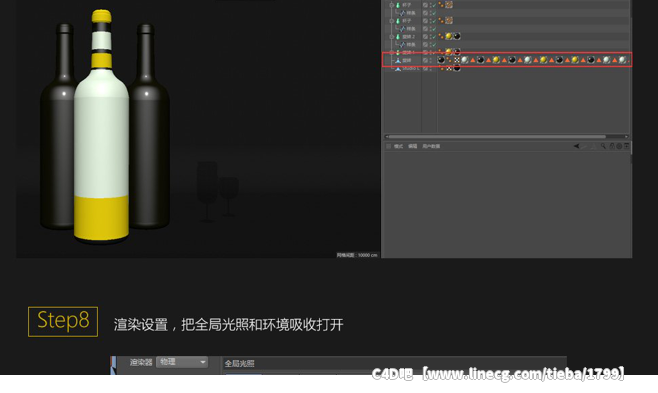
Task: Toggle the layer dot of topmost 杯子 object
Action: click(430, 5)
